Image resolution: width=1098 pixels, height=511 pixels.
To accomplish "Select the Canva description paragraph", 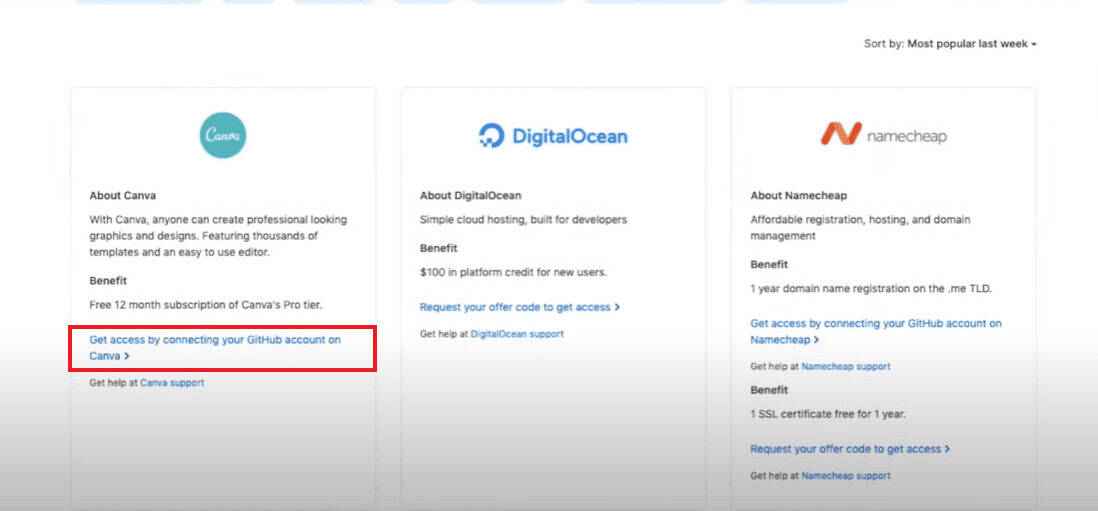I will click(x=218, y=236).
